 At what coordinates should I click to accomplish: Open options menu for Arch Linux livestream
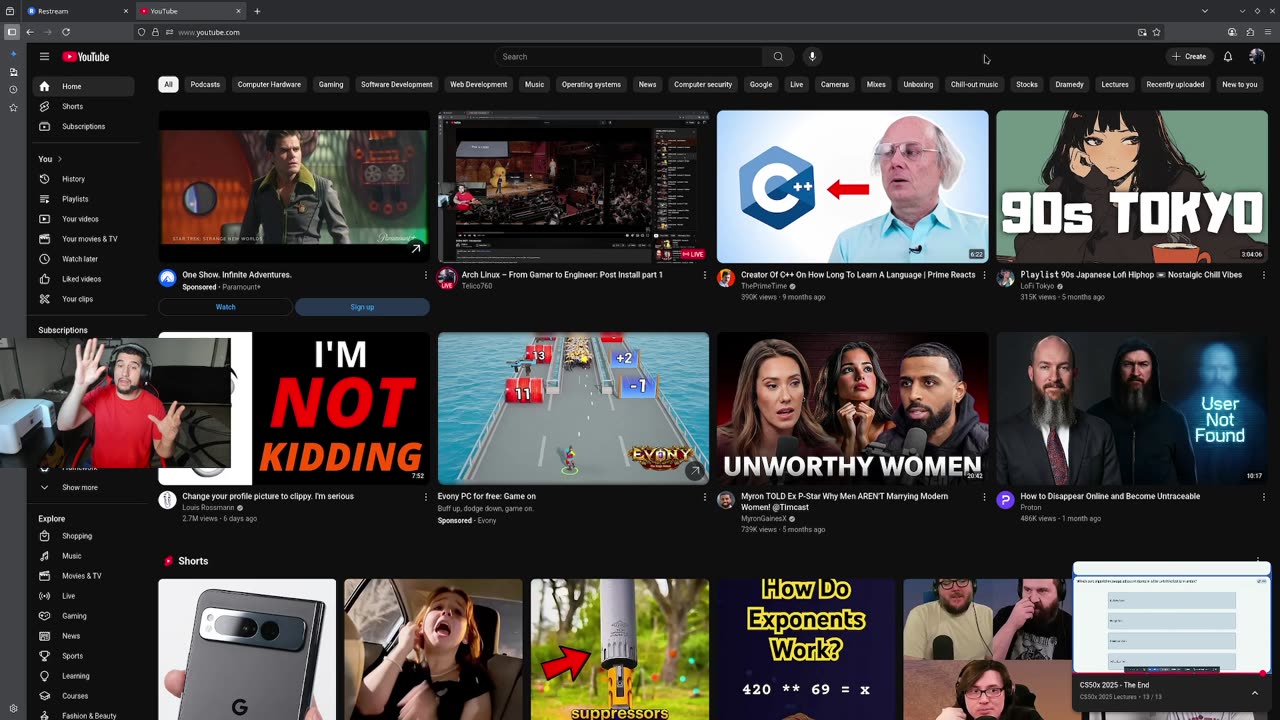pyautogui.click(x=705, y=275)
